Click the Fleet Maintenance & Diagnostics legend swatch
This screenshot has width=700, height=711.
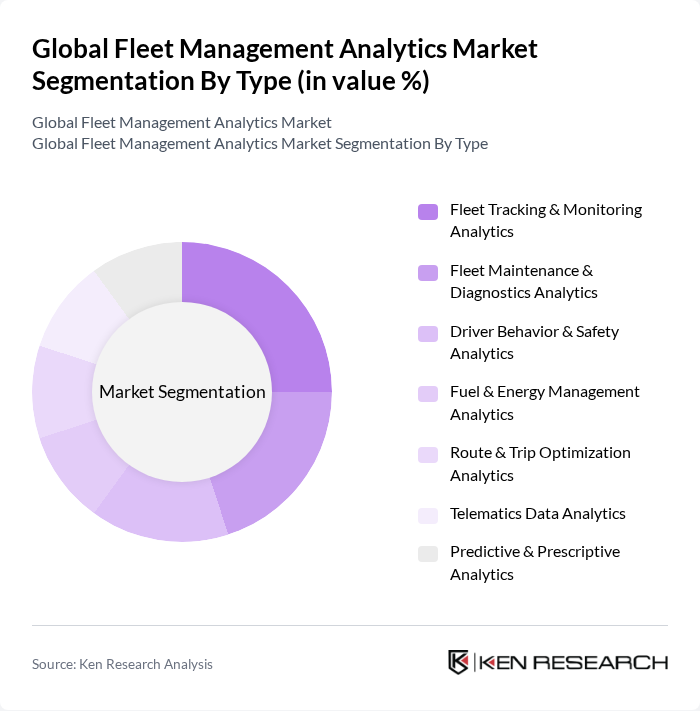(428, 272)
